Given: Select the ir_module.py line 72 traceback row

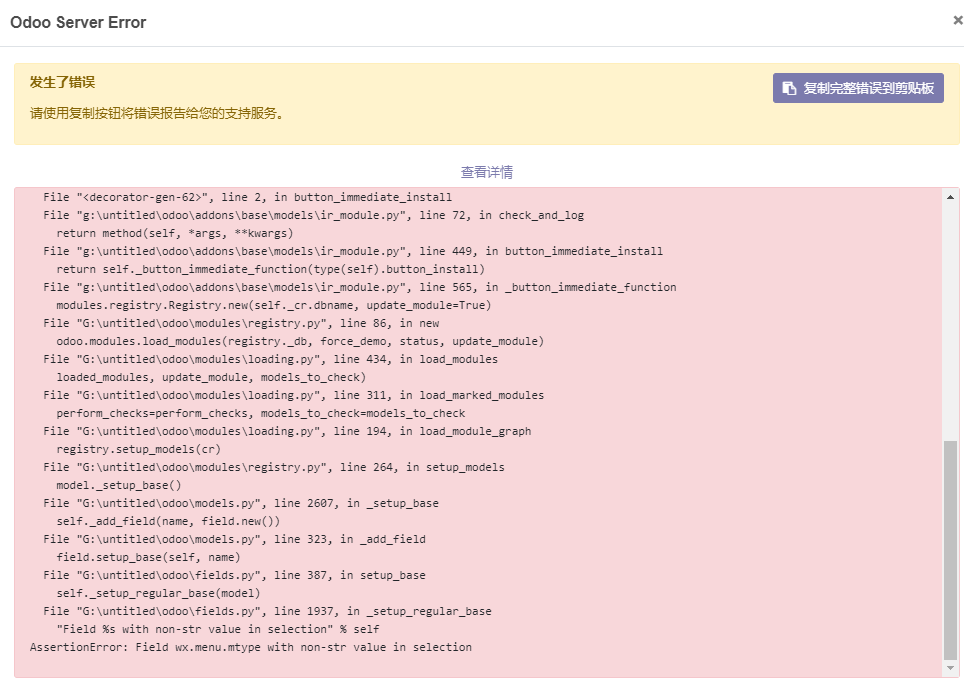Looking at the screenshot, I should pyautogui.click(x=314, y=215).
